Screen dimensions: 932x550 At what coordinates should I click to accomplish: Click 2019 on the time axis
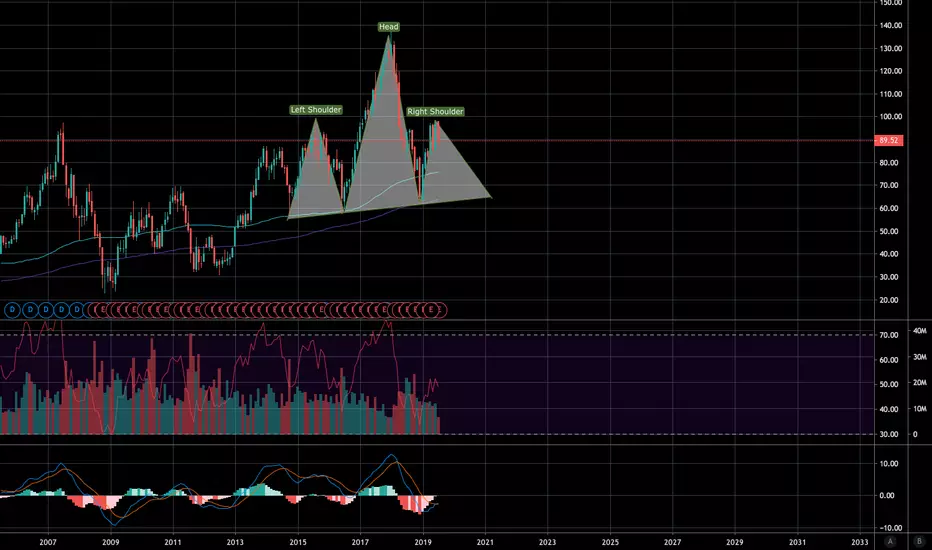point(423,542)
